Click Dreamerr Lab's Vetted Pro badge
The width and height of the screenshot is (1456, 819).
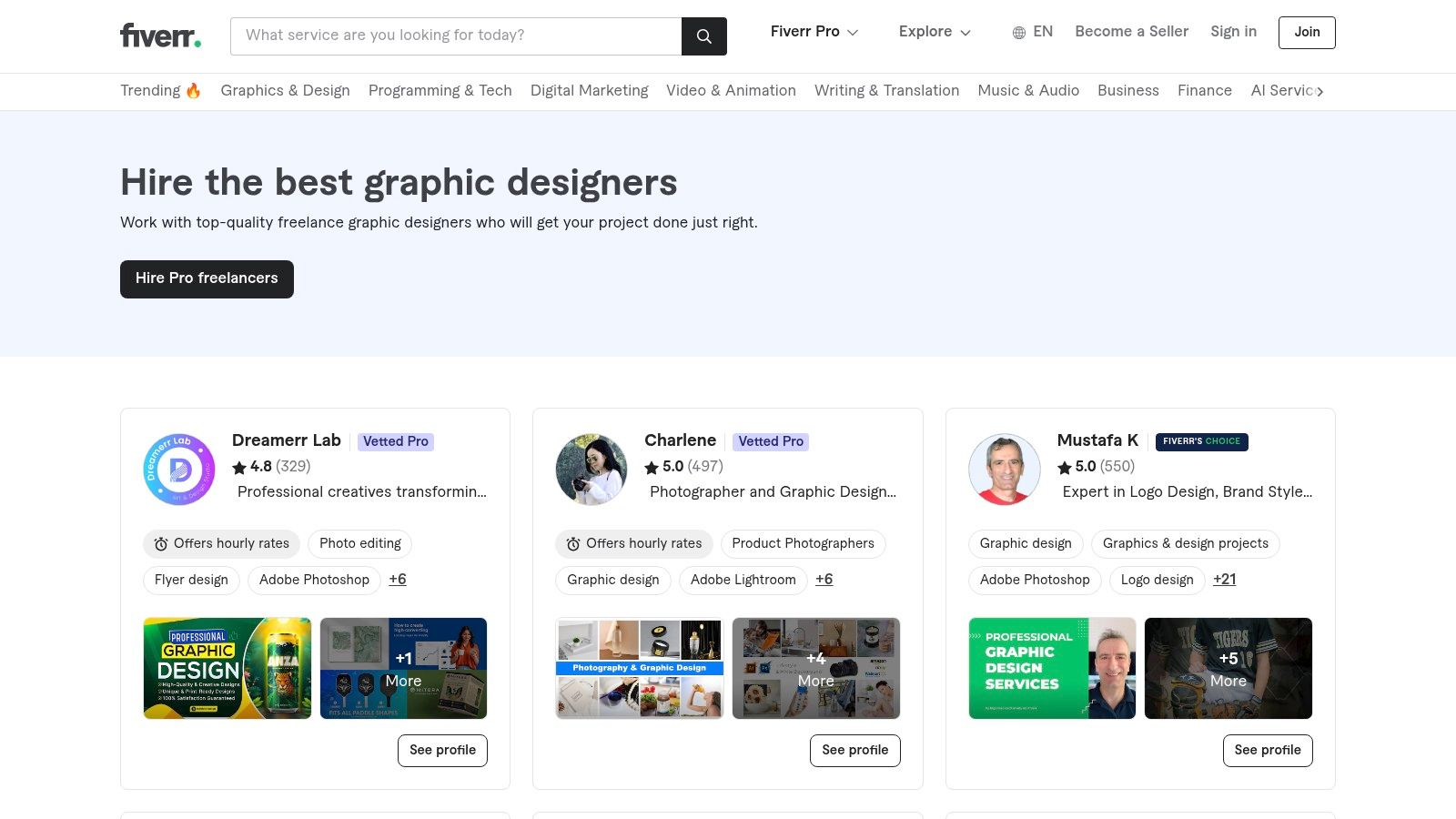pyautogui.click(x=396, y=441)
